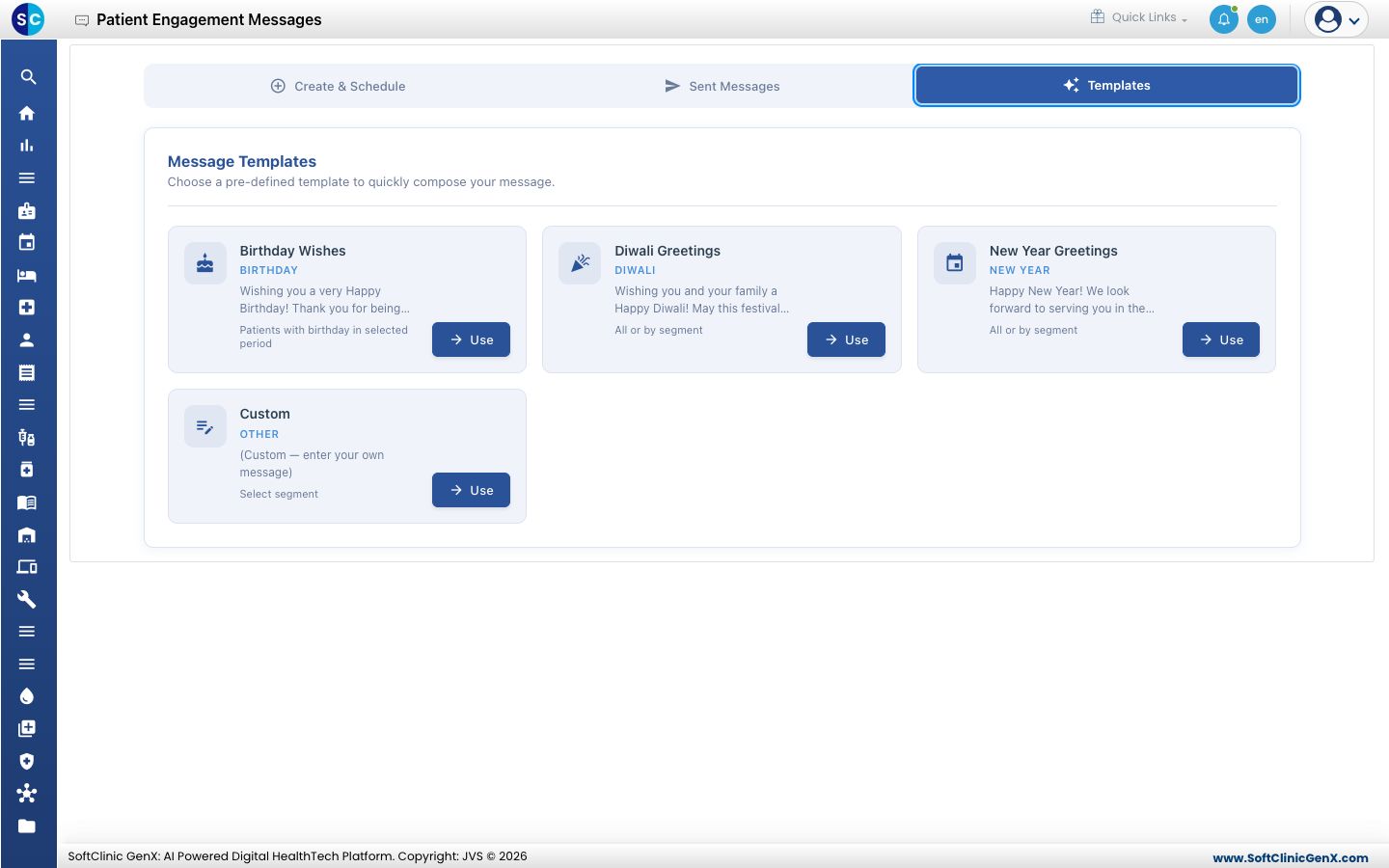Open the calendar icon in the sidebar
The width and height of the screenshot is (1389, 868).
pyautogui.click(x=27, y=243)
